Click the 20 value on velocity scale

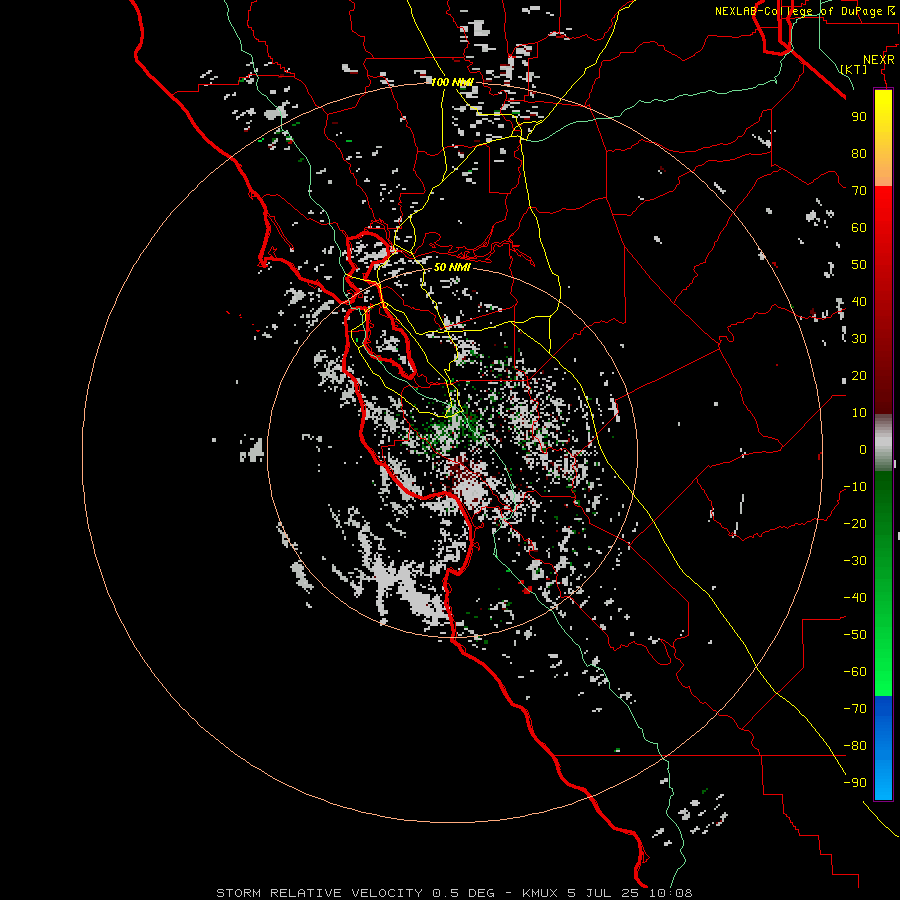point(859,375)
